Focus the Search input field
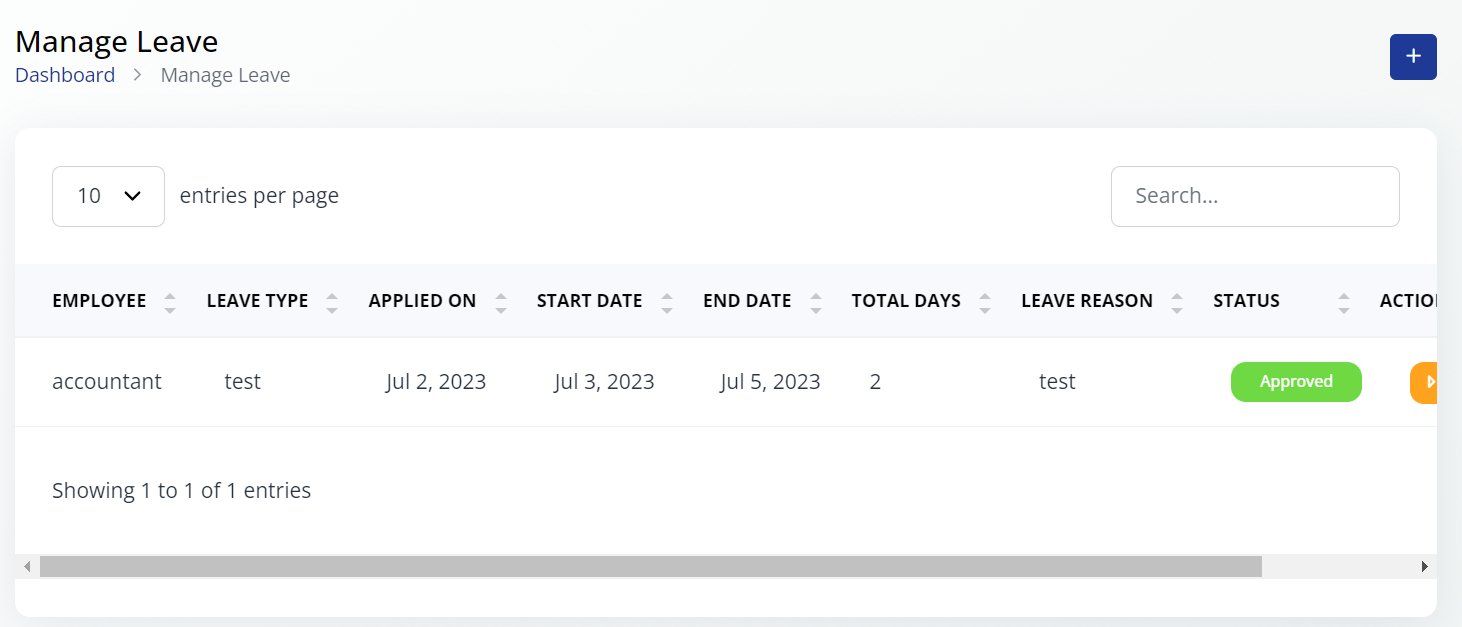This screenshot has height=627, width=1462. click(1255, 196)
